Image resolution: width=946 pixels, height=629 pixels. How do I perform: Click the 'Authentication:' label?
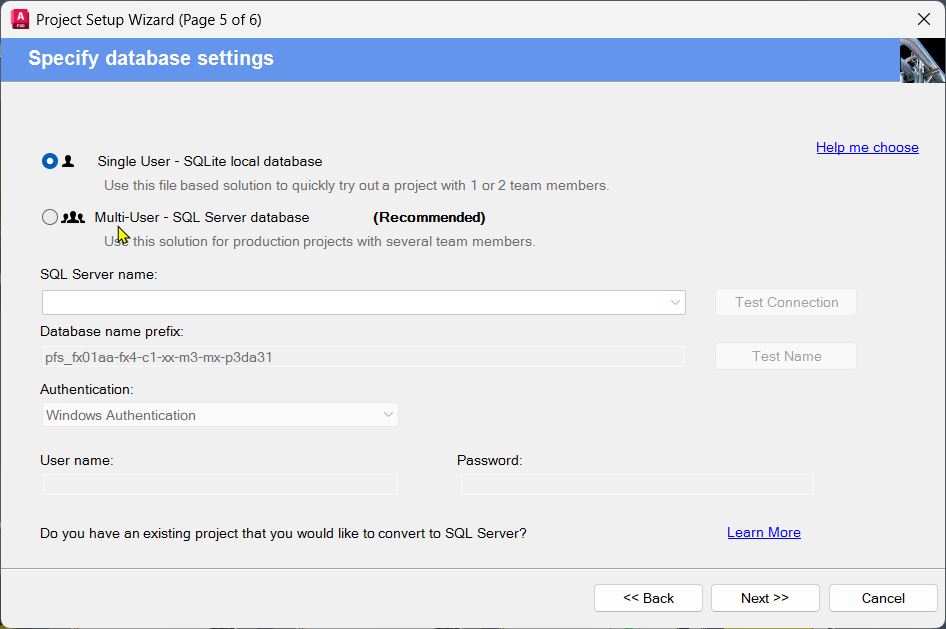point(86,390)
